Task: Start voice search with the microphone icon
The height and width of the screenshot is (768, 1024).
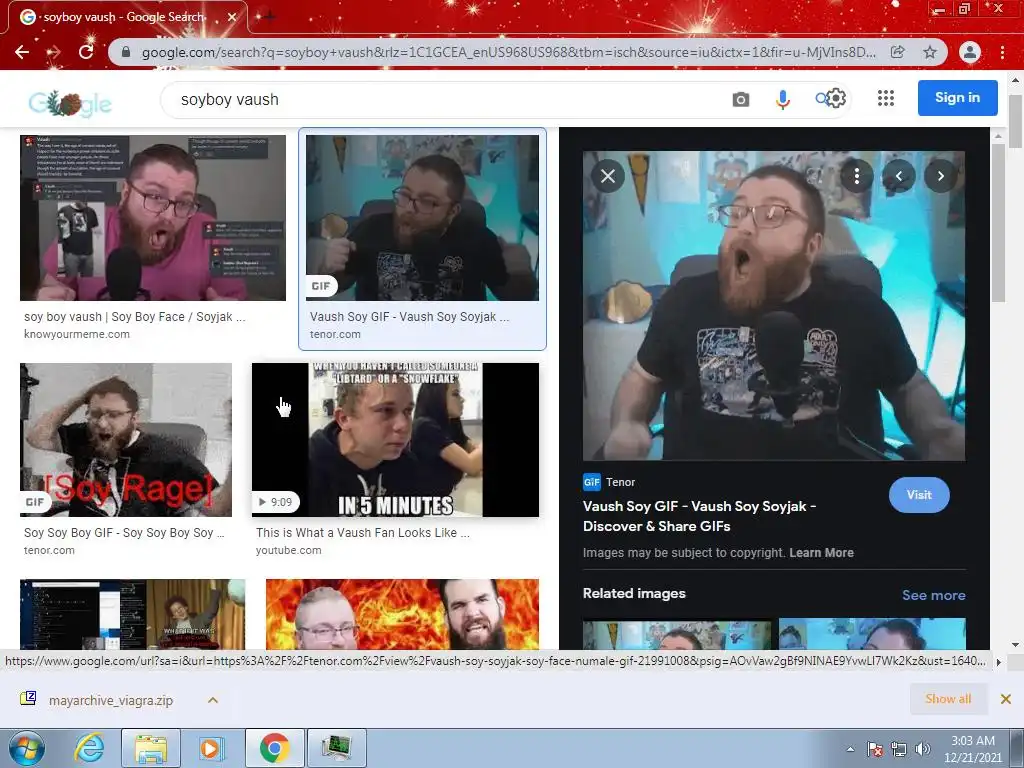Action: pyautogui.click(x=782, y=99)
